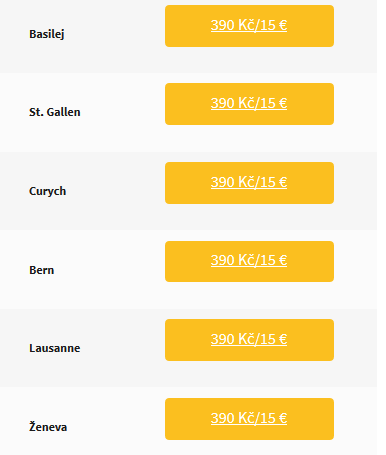
Task: Click the Basilej 390 Kč/15 € price button
Action: pyautogui.click(x=249, y=26)
